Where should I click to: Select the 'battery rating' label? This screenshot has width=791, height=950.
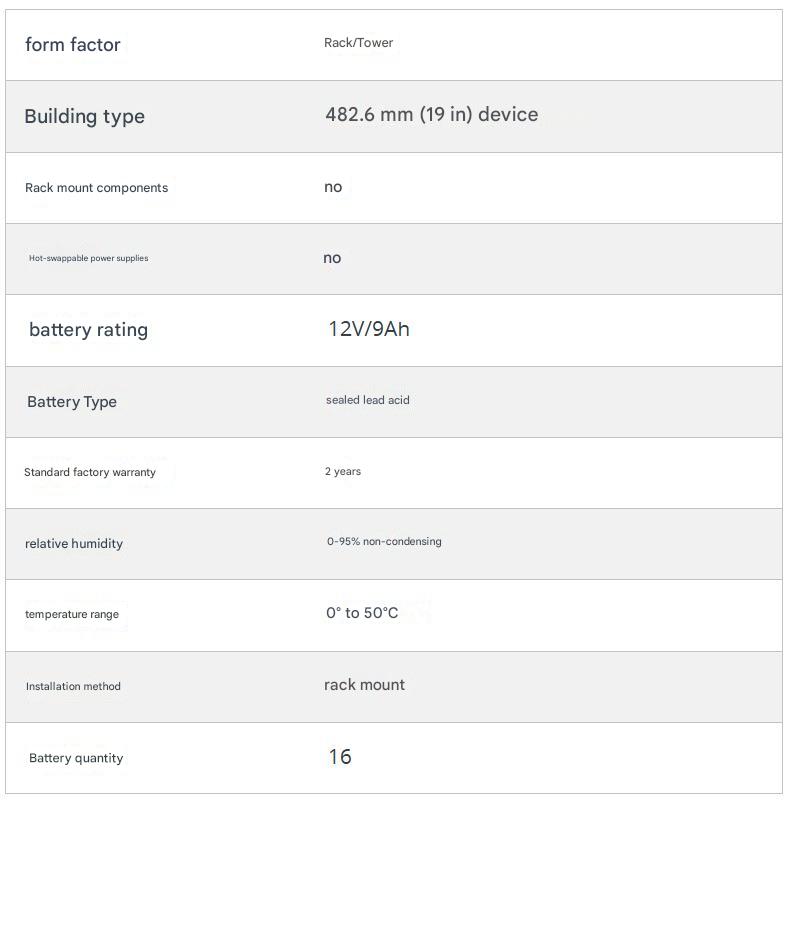tap(88, 330)
